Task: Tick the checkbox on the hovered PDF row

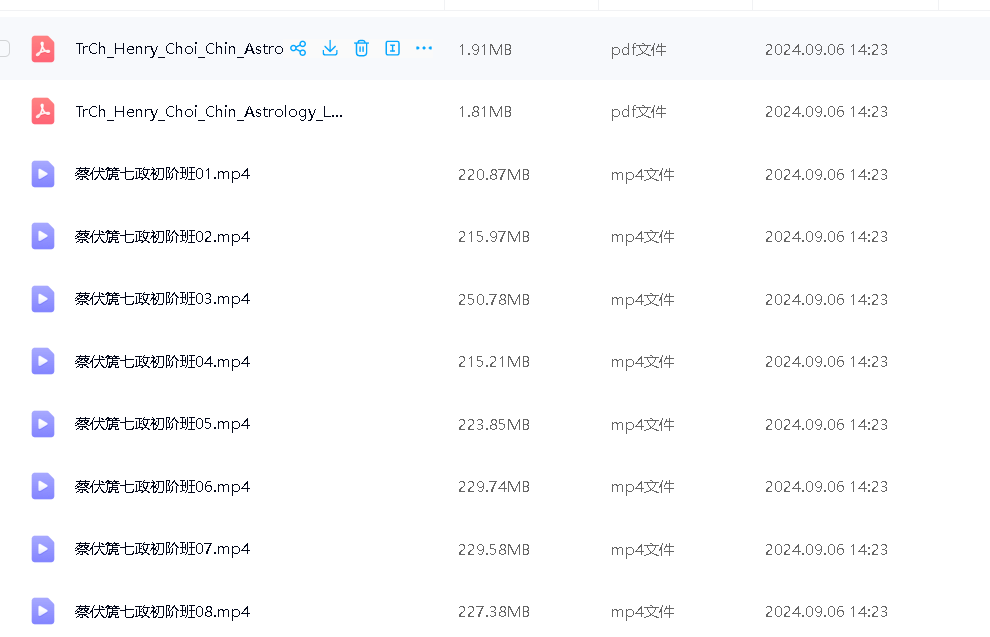Action: (x=4, y=48)
